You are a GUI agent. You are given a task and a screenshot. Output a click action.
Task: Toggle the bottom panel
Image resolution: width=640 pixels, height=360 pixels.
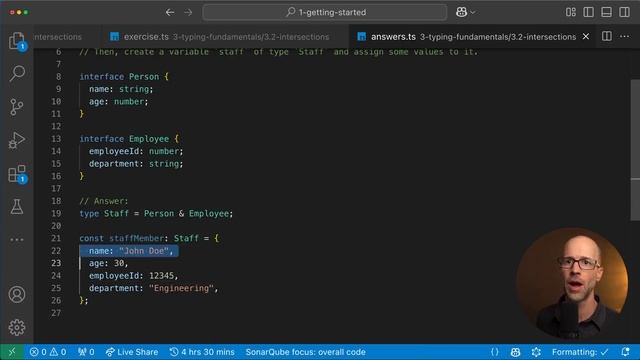click(x=607, y=12)
